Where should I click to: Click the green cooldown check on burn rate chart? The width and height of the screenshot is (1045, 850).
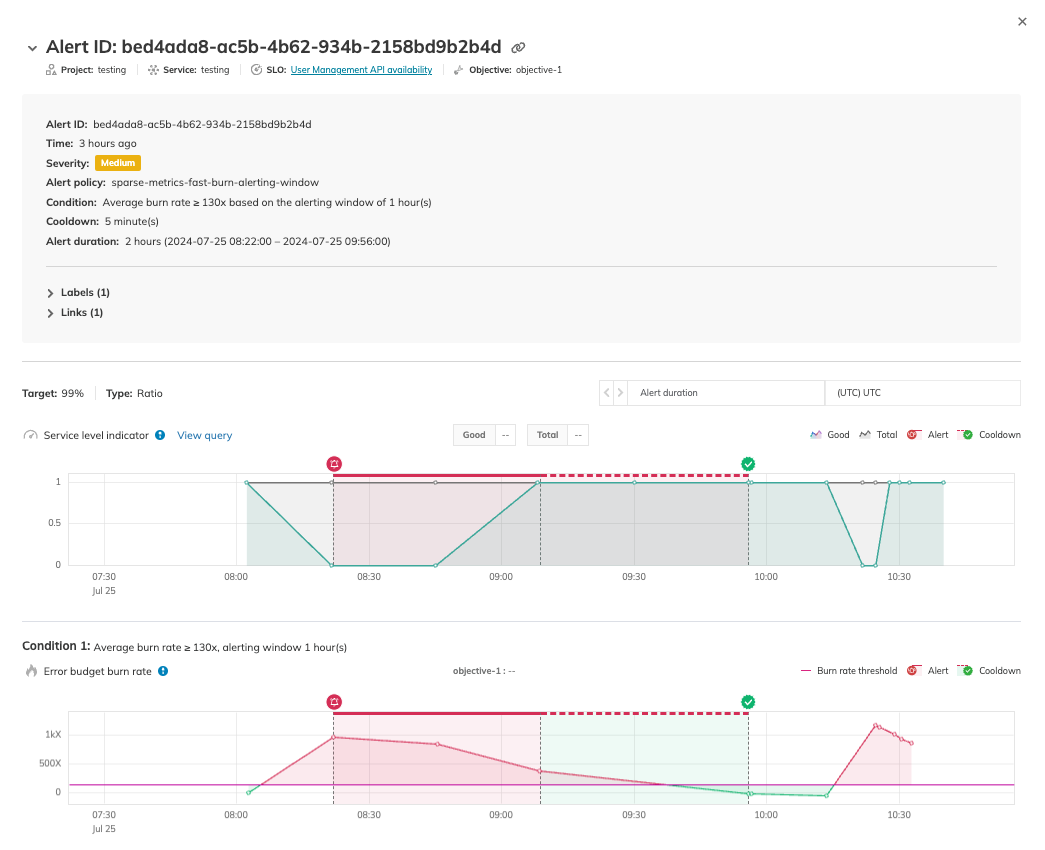(748, 702)
